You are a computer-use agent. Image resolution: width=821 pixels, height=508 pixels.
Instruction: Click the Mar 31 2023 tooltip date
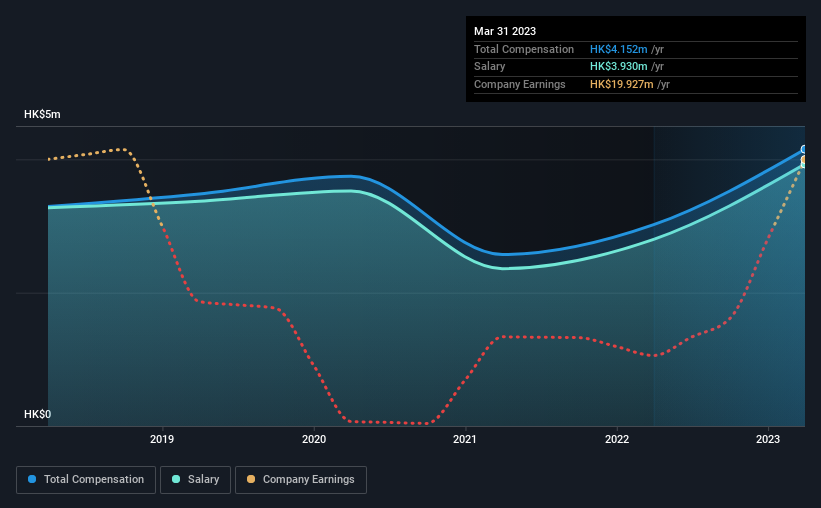click(505, 31)
